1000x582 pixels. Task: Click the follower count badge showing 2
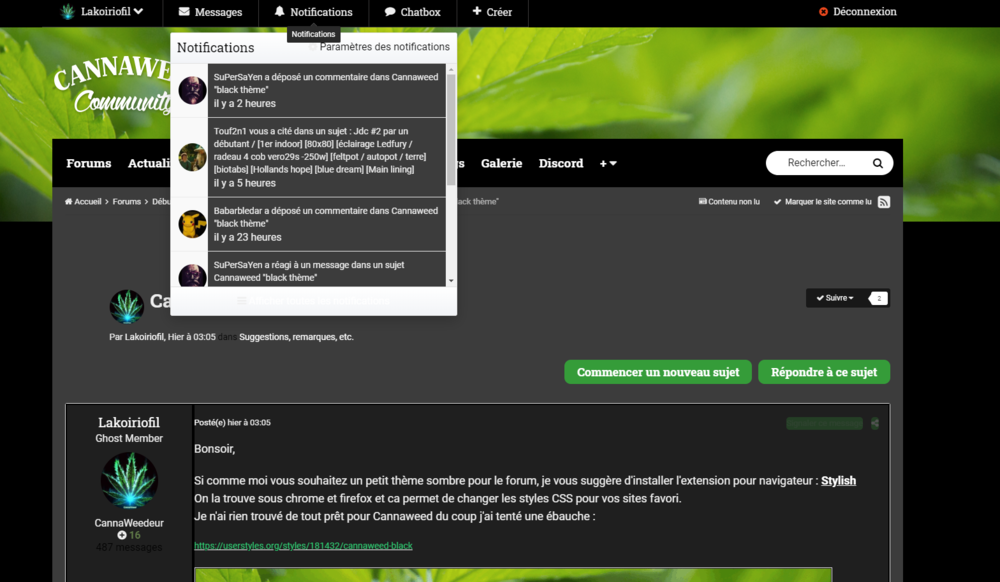click(878, 298)
